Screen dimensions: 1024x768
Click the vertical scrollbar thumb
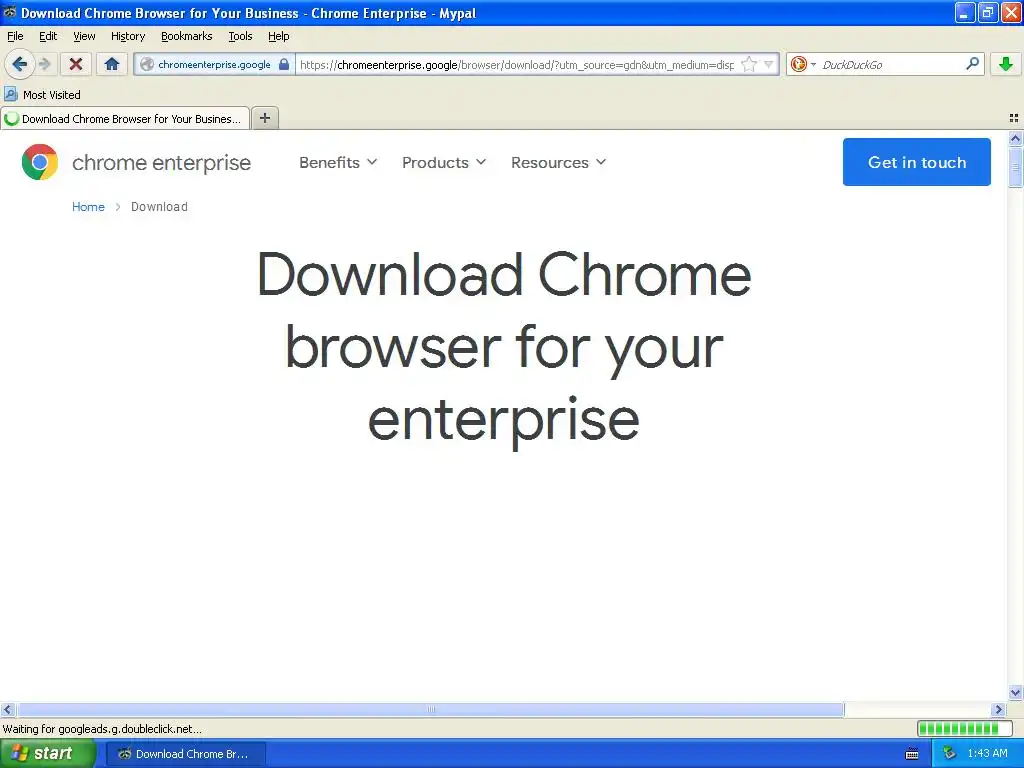point(1015,167)
